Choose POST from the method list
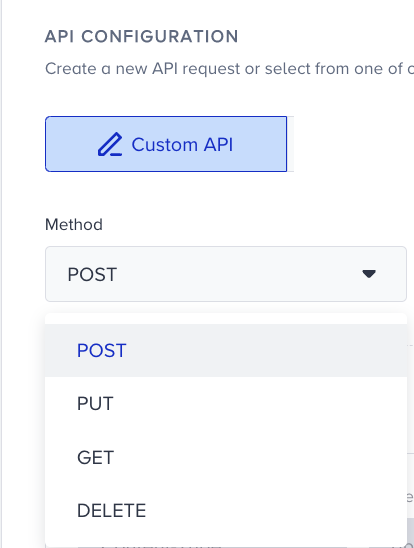Screen dimensions: 414x548 coord(101,350)
